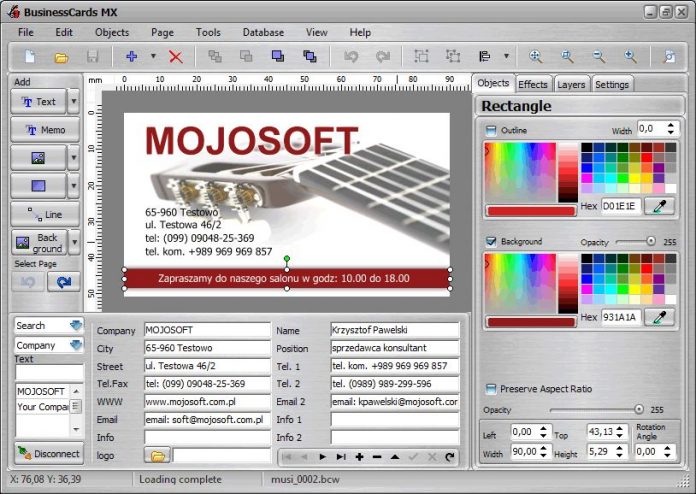Viewport: 696px width, 494px height.
Task: Click the New document toolbar icon
Action: point(30,56)
